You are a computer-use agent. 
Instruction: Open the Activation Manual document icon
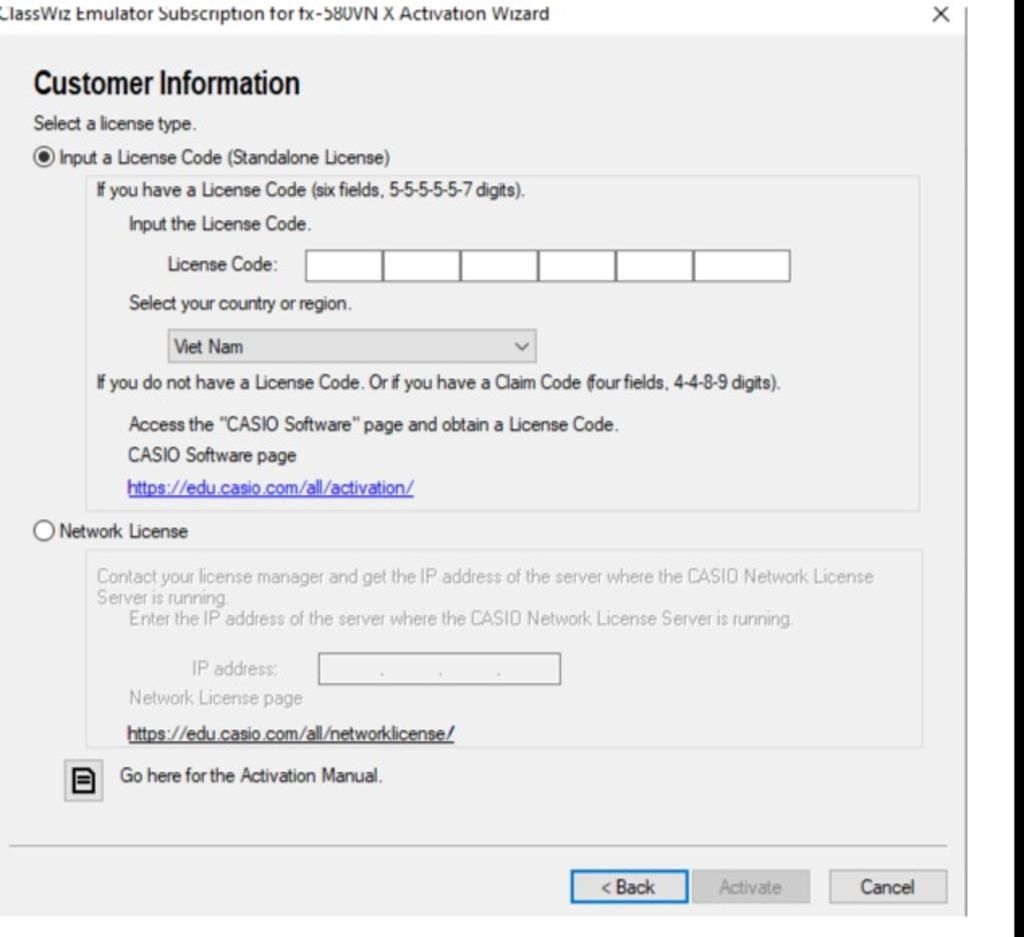pyautogui.click(x=84, y=780)
